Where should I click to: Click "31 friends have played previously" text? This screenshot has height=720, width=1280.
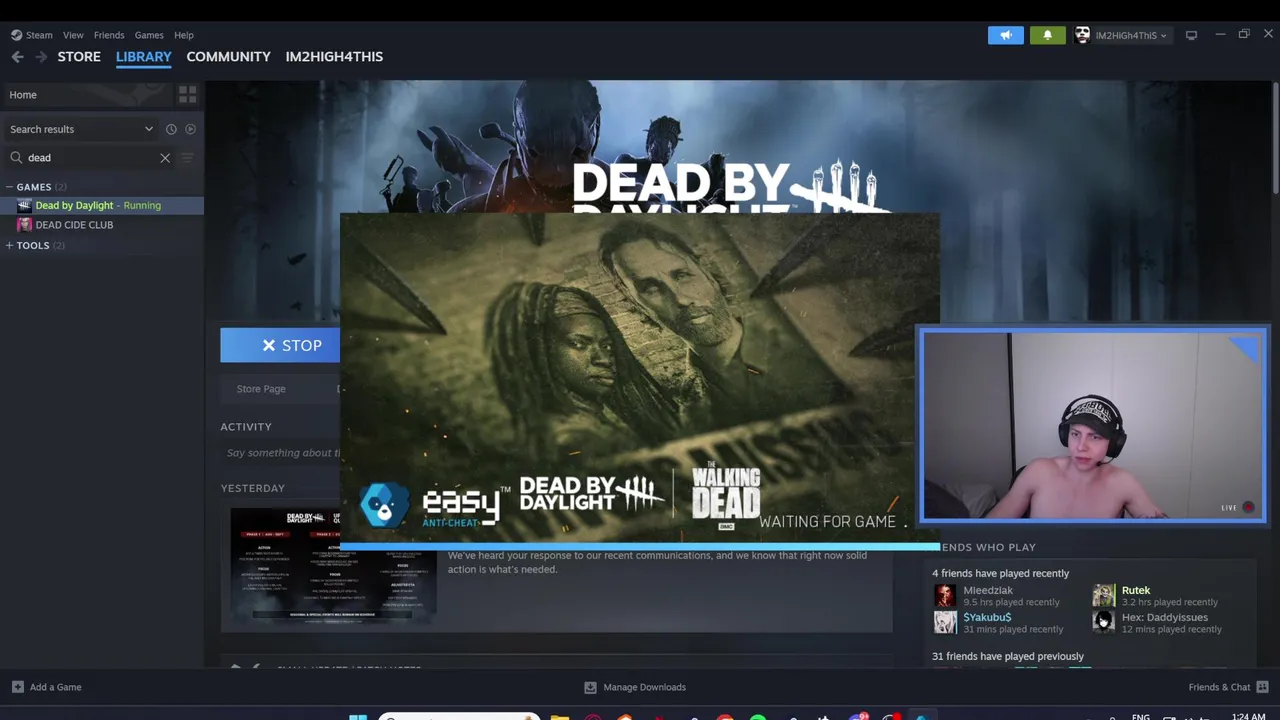pos(1008,656)
